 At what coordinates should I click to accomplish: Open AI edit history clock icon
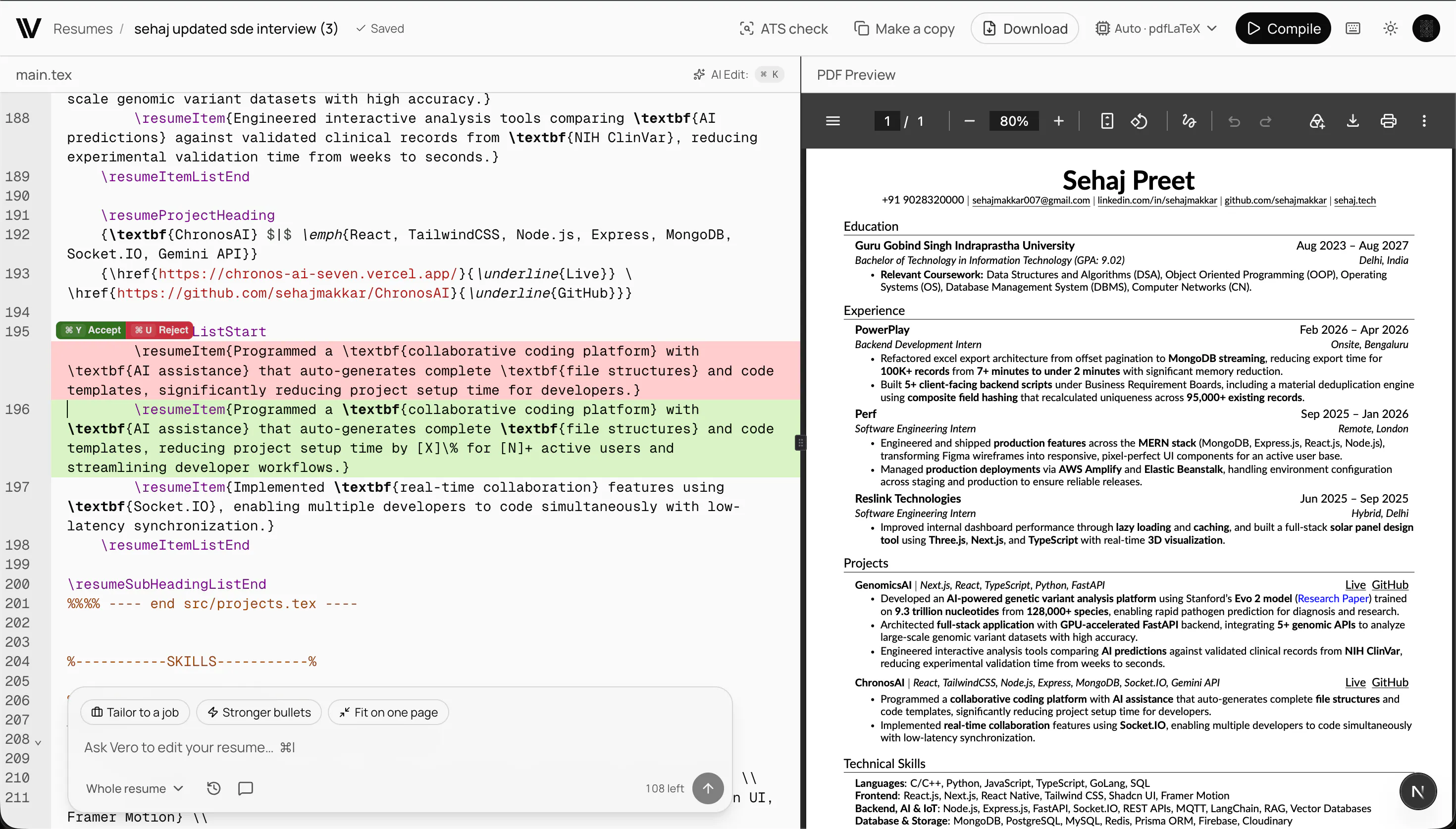(x=213, y=788)
